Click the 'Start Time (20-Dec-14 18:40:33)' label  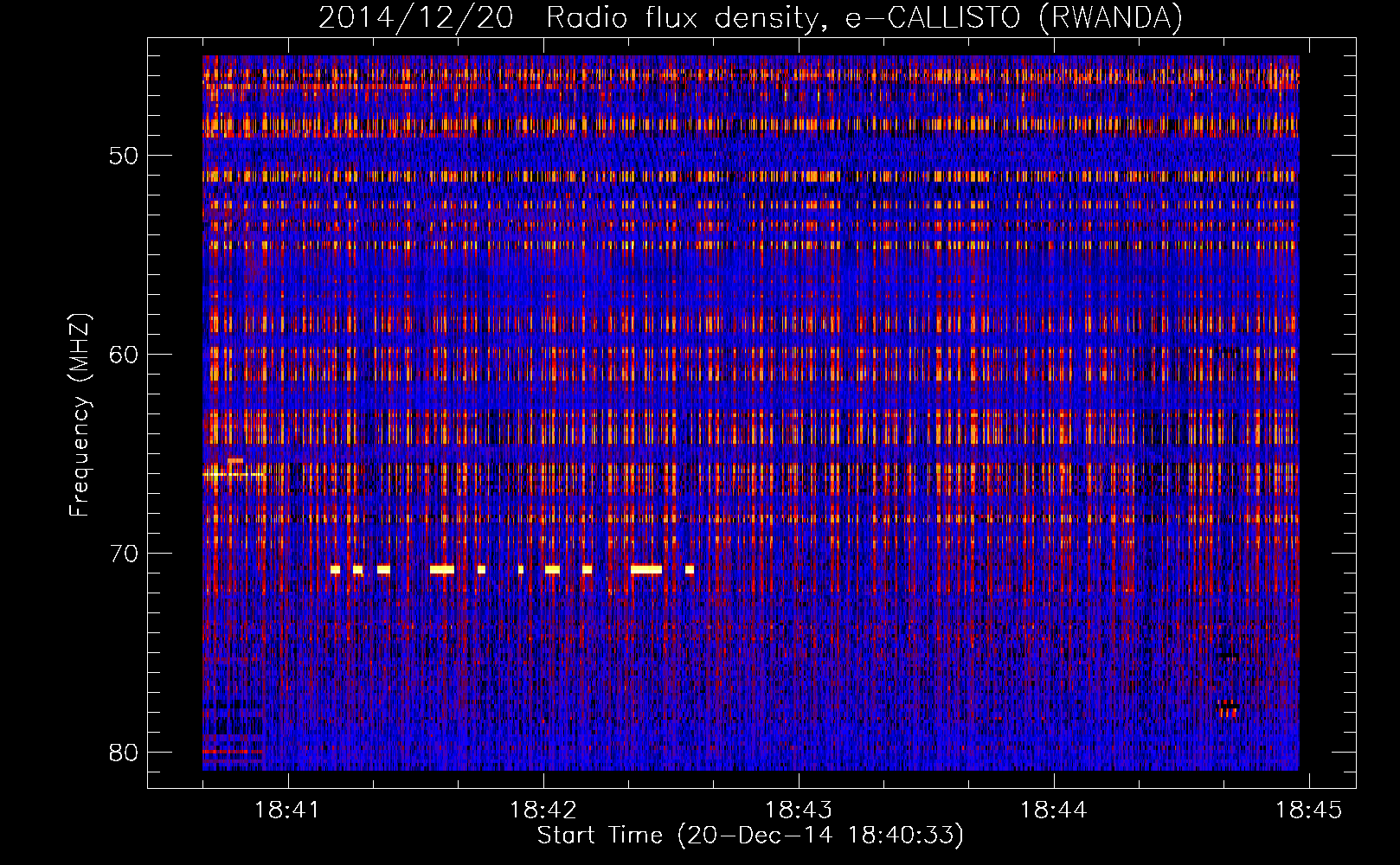(750, 836)
